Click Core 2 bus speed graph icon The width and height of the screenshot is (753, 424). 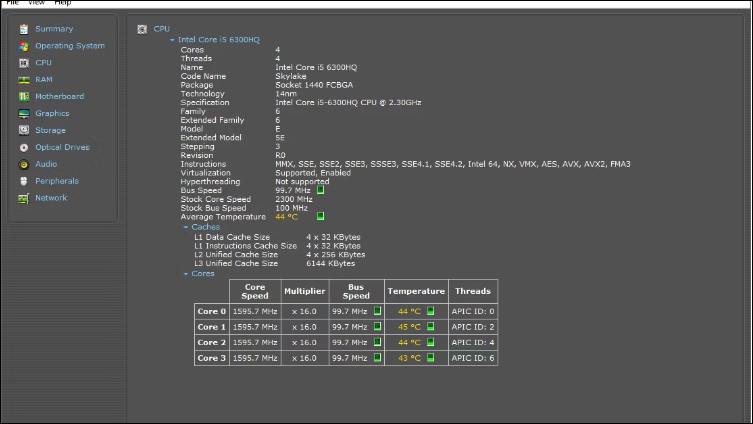tap(377, 342)
